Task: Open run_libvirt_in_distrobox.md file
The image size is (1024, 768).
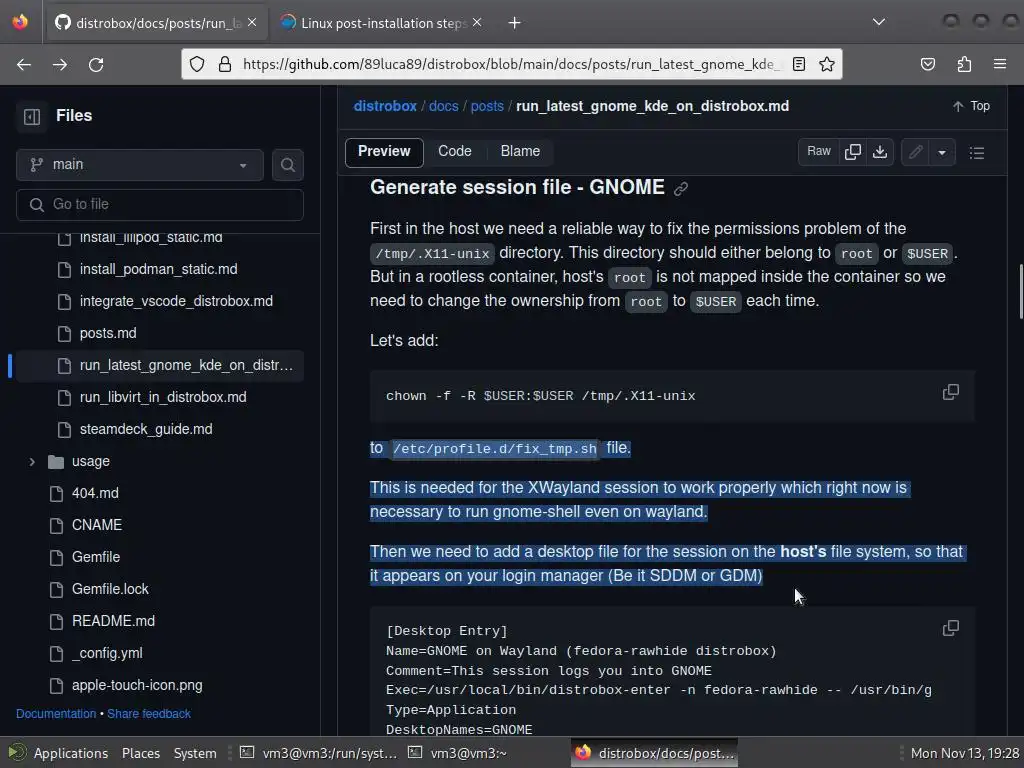Action: pyautogui.click(x=163, y=397)
